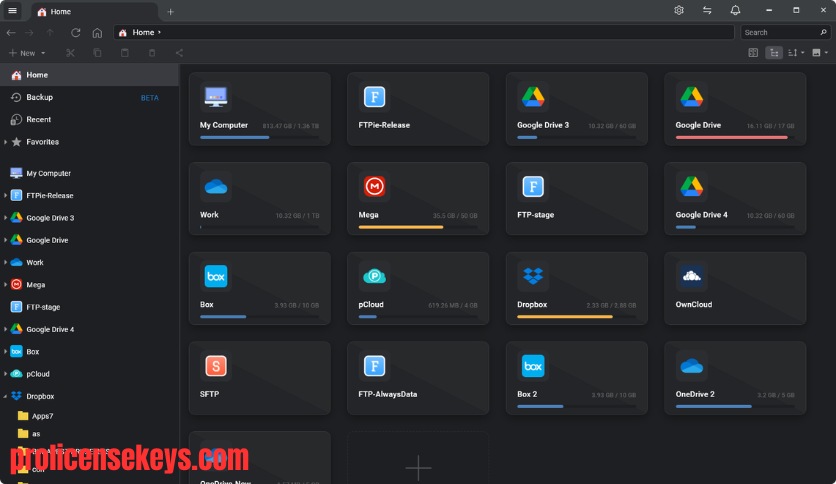The image size is (836, 484).
Task: Open the sort options dropdown
Action: click(796, 53)
